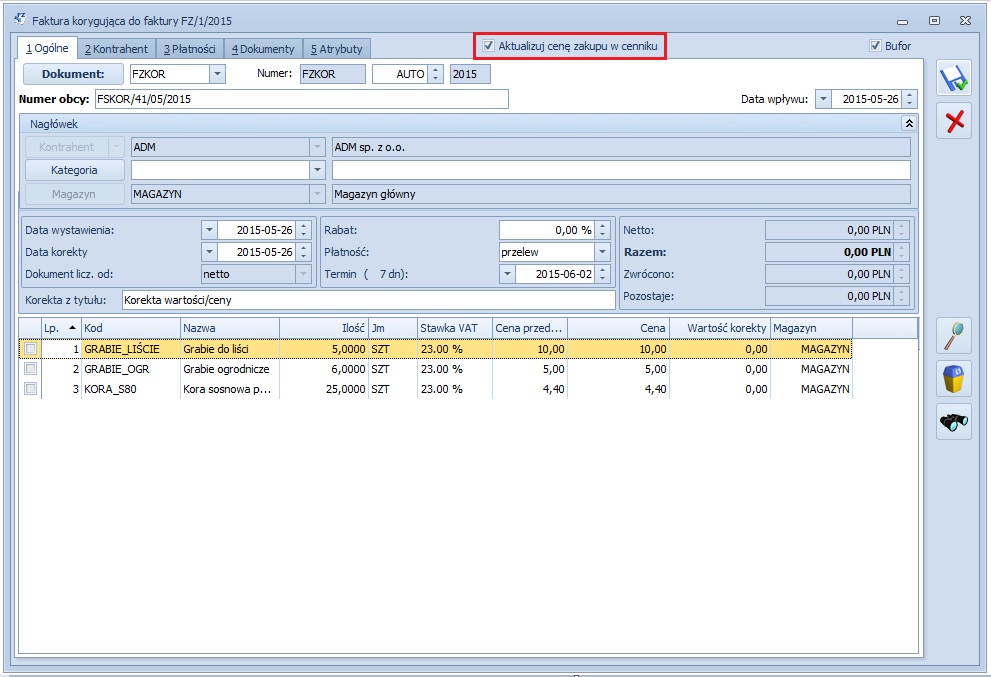Click the application icon in the title bar
This screenshot has height=677, width=991.
coord(20,20)
